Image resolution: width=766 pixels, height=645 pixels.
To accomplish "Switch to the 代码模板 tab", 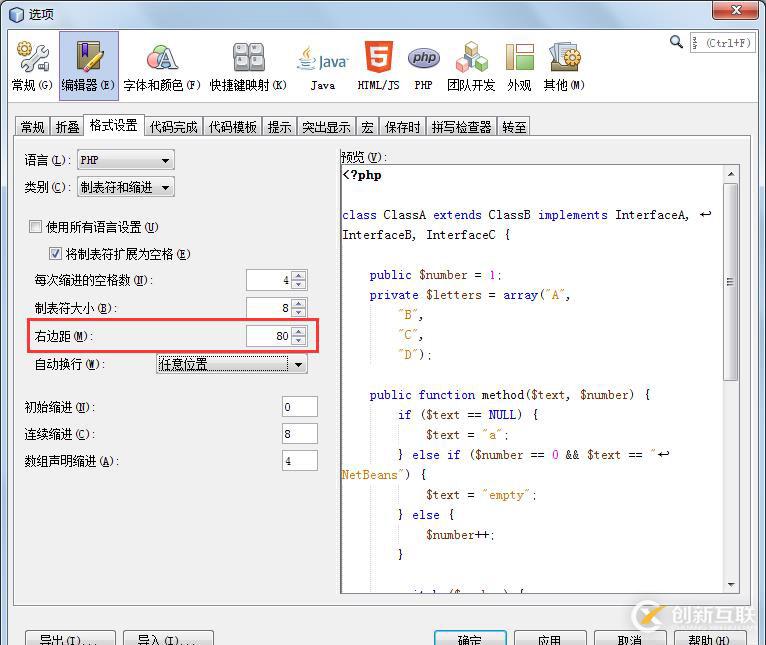I will 233,128.
